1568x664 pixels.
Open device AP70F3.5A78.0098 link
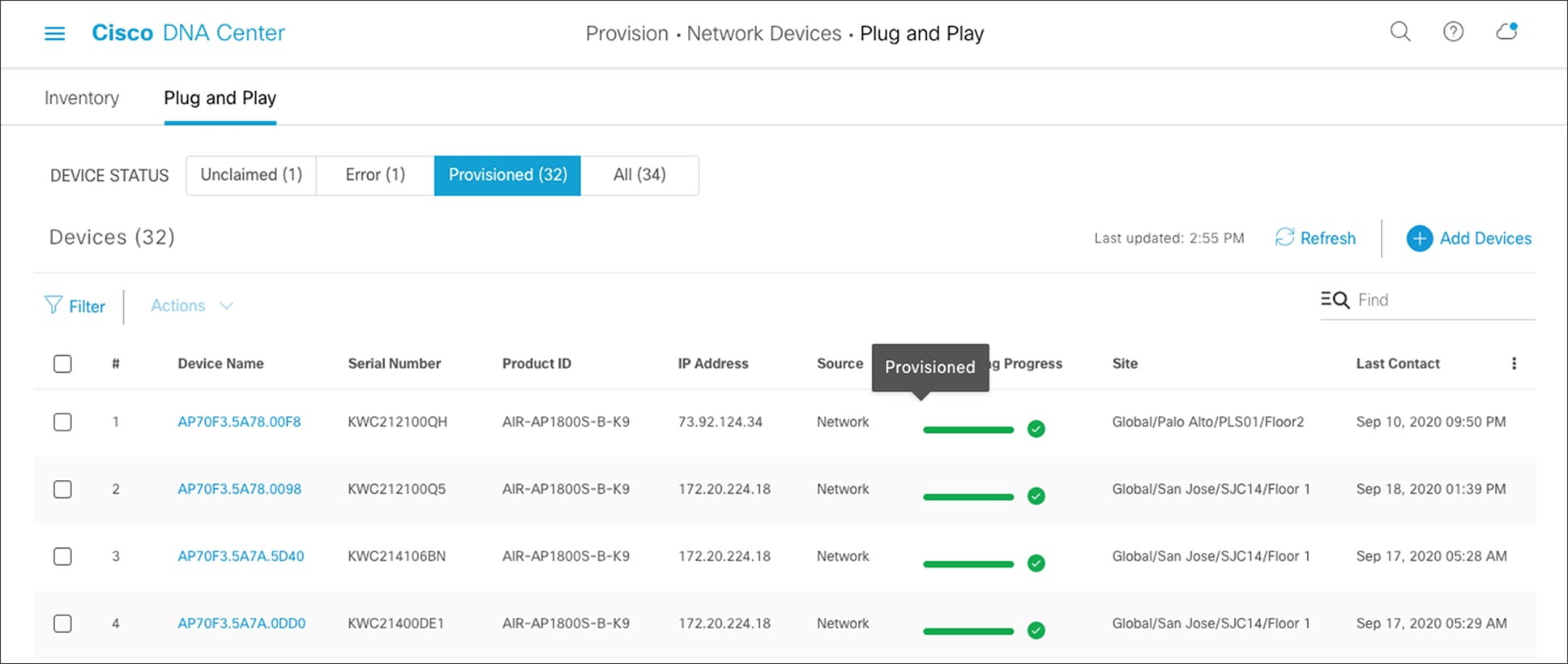point(239,489)
